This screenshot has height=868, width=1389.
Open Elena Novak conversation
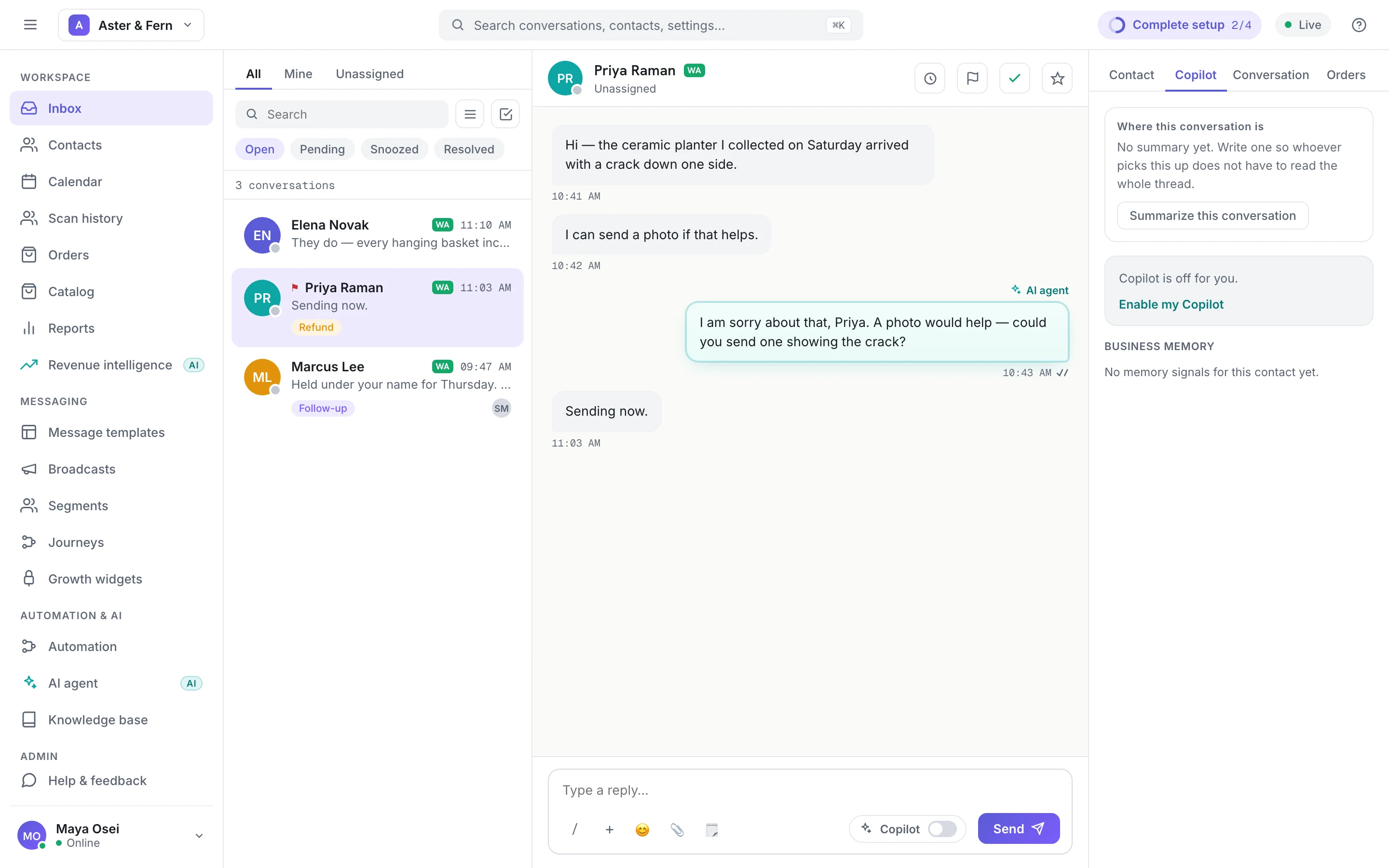pyautogui.click(x=377, y=234)
